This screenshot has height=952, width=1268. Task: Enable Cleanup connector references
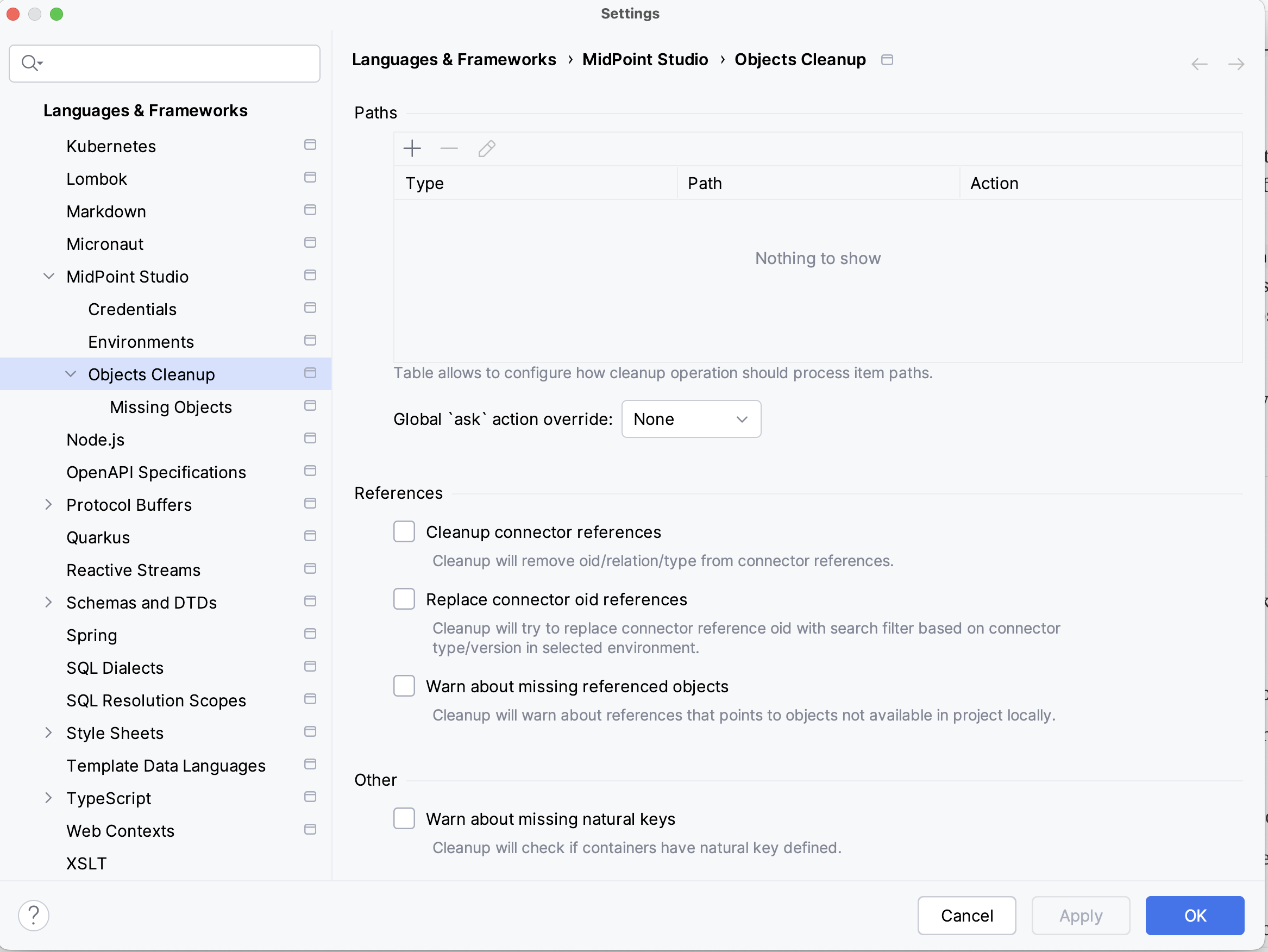404,531
